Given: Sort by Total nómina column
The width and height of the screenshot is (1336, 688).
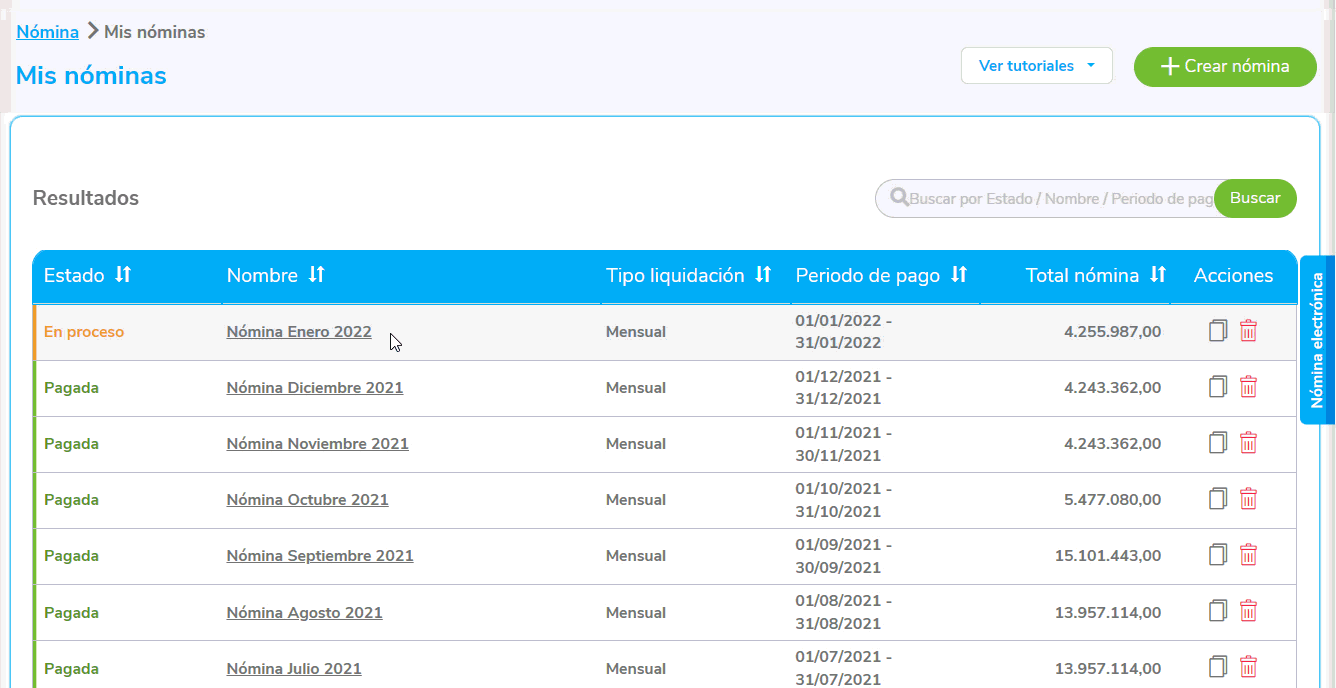Looking at the screenshot, I should [x=1158, y=275].
